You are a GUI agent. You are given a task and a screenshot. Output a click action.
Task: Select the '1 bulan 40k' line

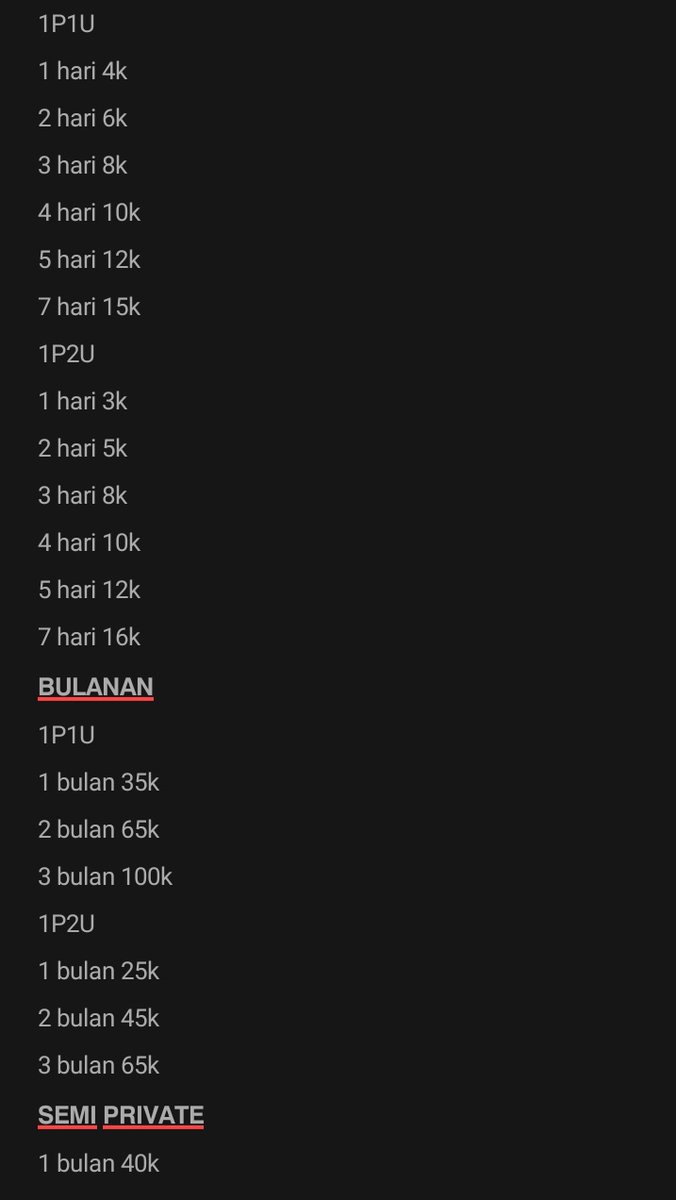(x=99, y=1163)
